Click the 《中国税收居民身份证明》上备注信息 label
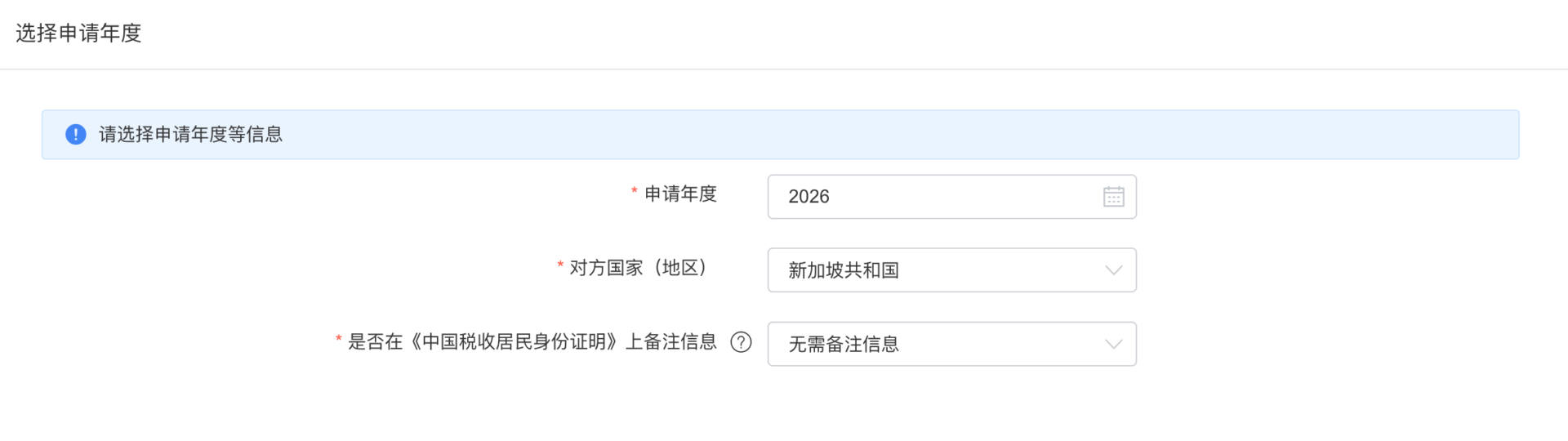The height and width of the screenshot is (441, 1568). (532, 342)
